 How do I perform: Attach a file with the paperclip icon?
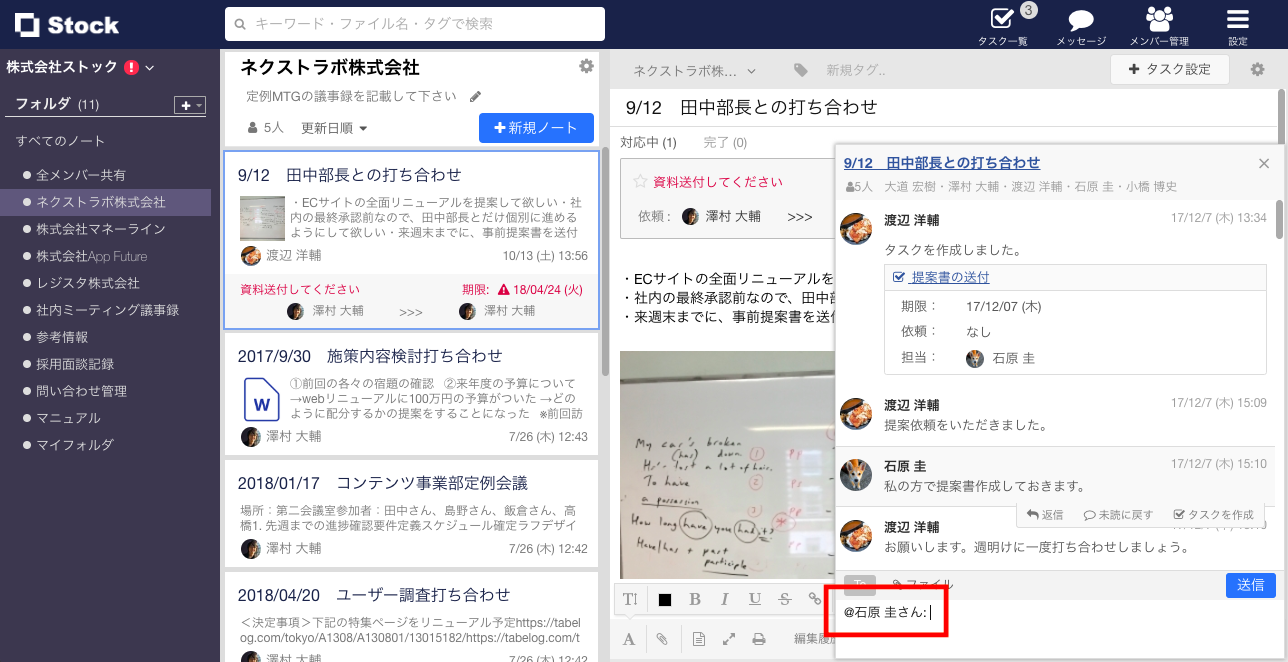coord(664,638)
